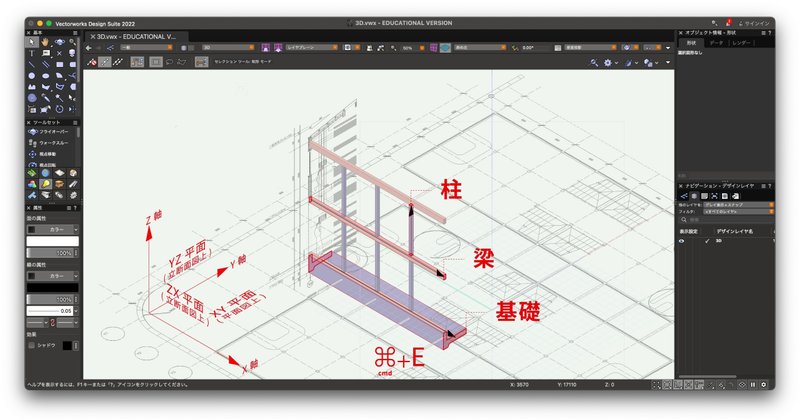800x419 pixels.
Task: Toggle single object scaling mode
Action: point(105,62)
